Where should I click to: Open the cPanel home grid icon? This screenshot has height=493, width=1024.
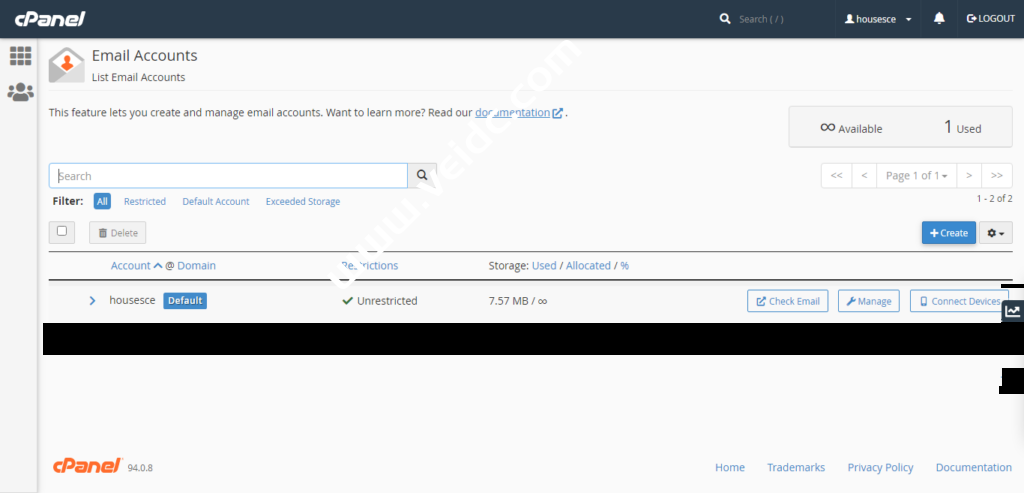pos(20,56)
